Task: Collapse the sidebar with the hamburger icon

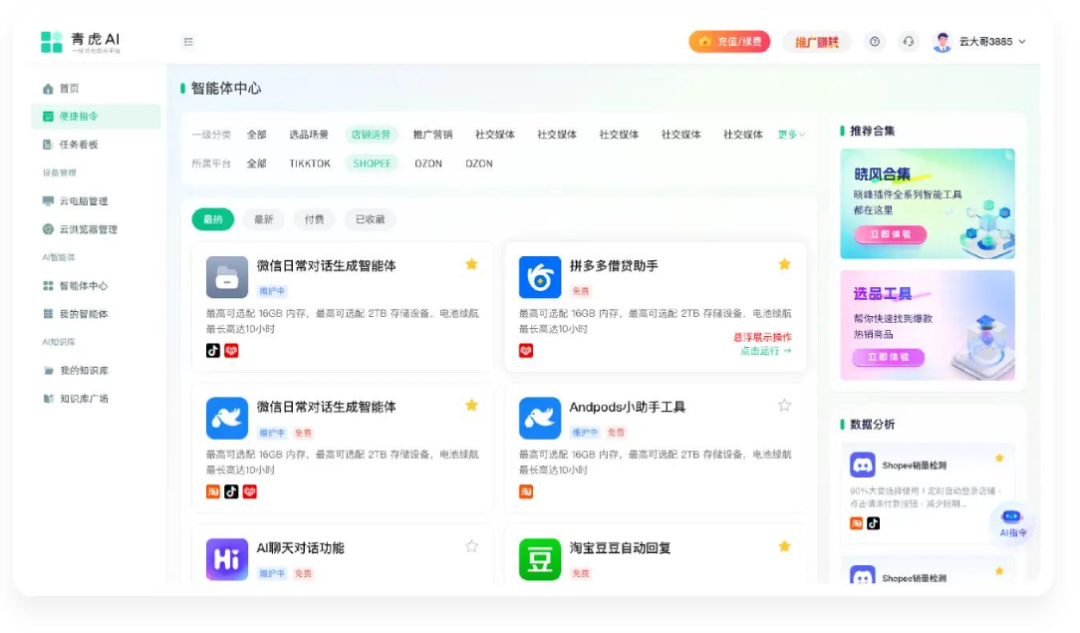Action: click(188, 42)
